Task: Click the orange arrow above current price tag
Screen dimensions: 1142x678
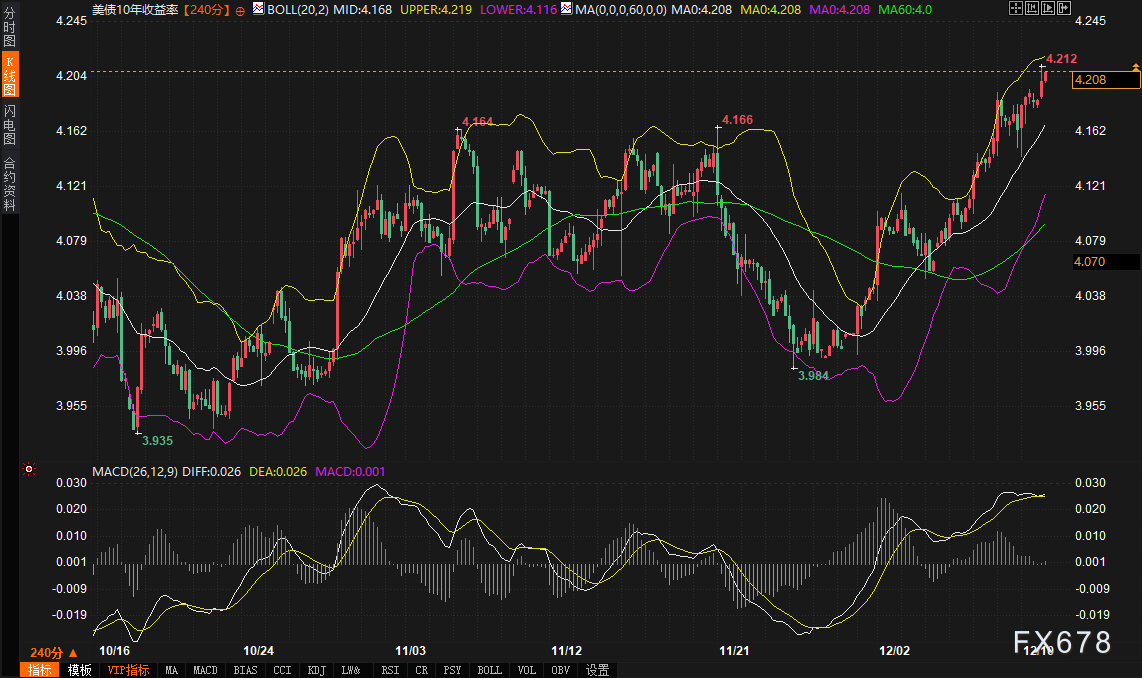Action: [x=1135, y=66]
